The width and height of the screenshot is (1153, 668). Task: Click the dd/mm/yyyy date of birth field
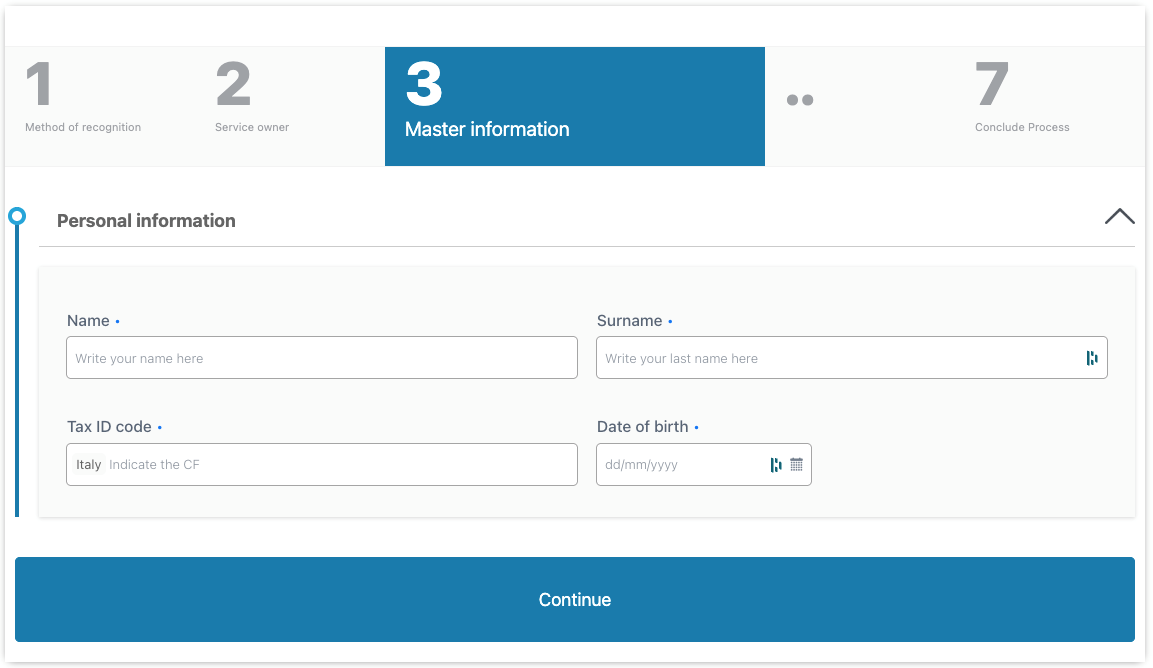[680, 465]
